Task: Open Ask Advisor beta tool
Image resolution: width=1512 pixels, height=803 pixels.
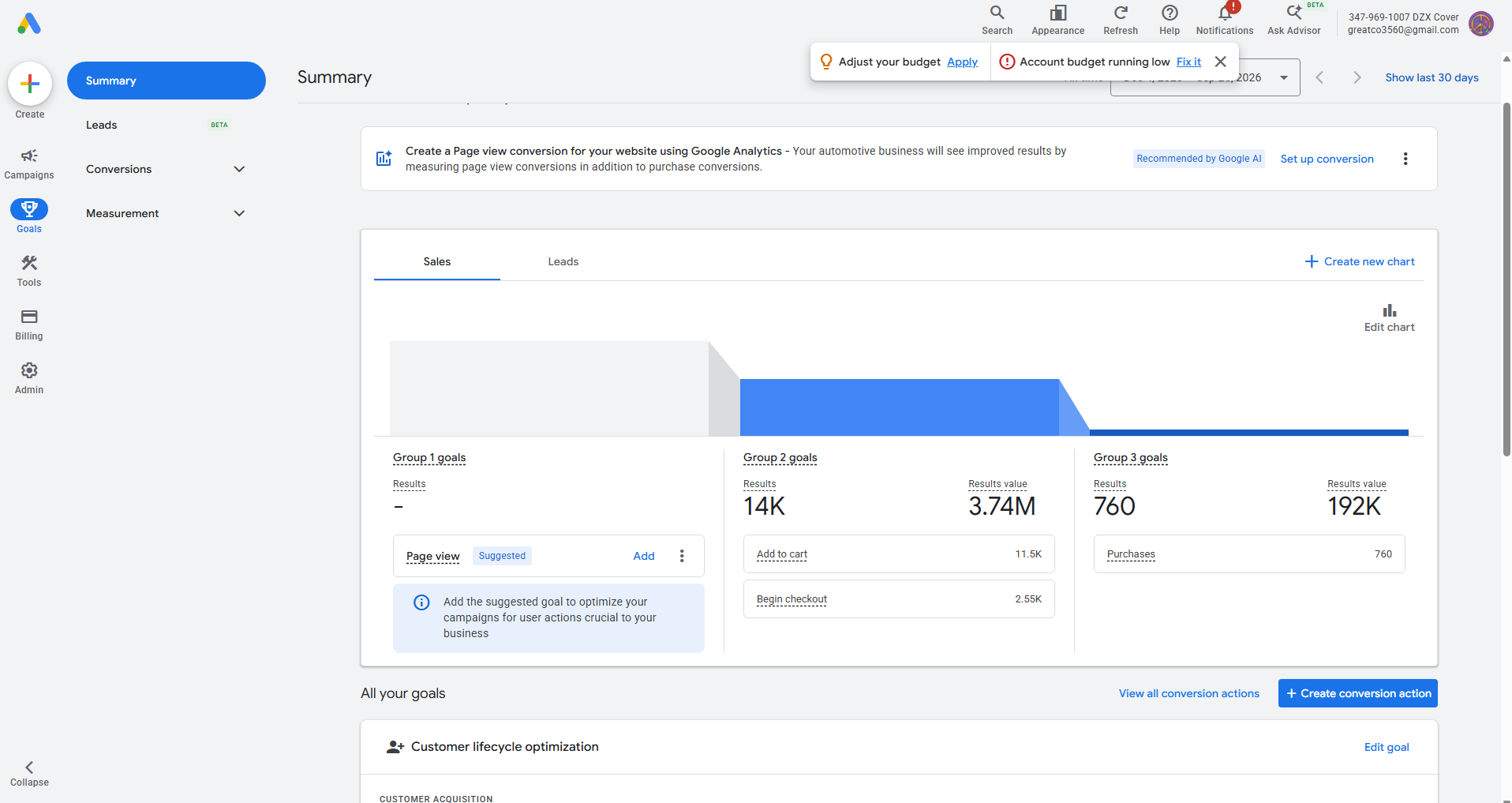Action: tap(1294, 21)
